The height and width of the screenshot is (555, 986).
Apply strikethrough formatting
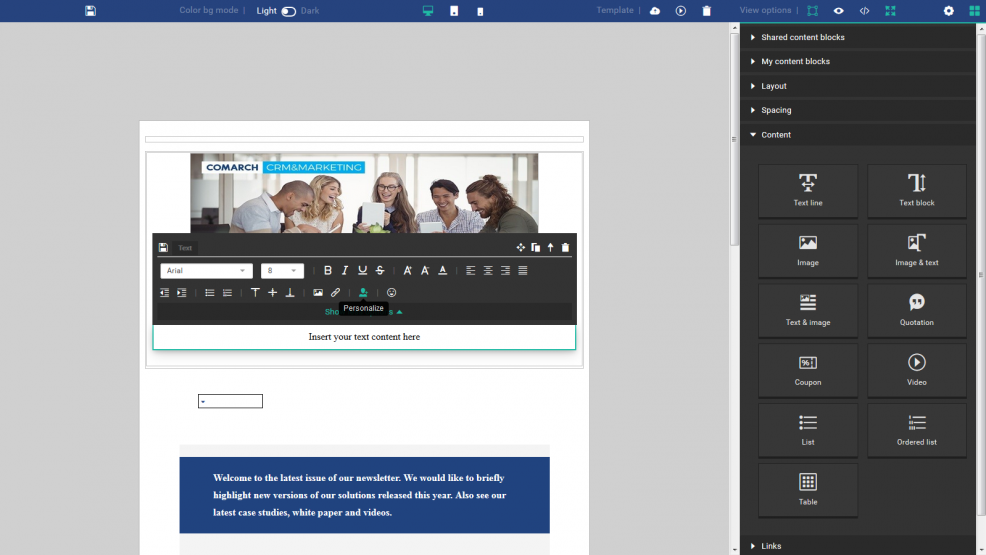point(380,271)
